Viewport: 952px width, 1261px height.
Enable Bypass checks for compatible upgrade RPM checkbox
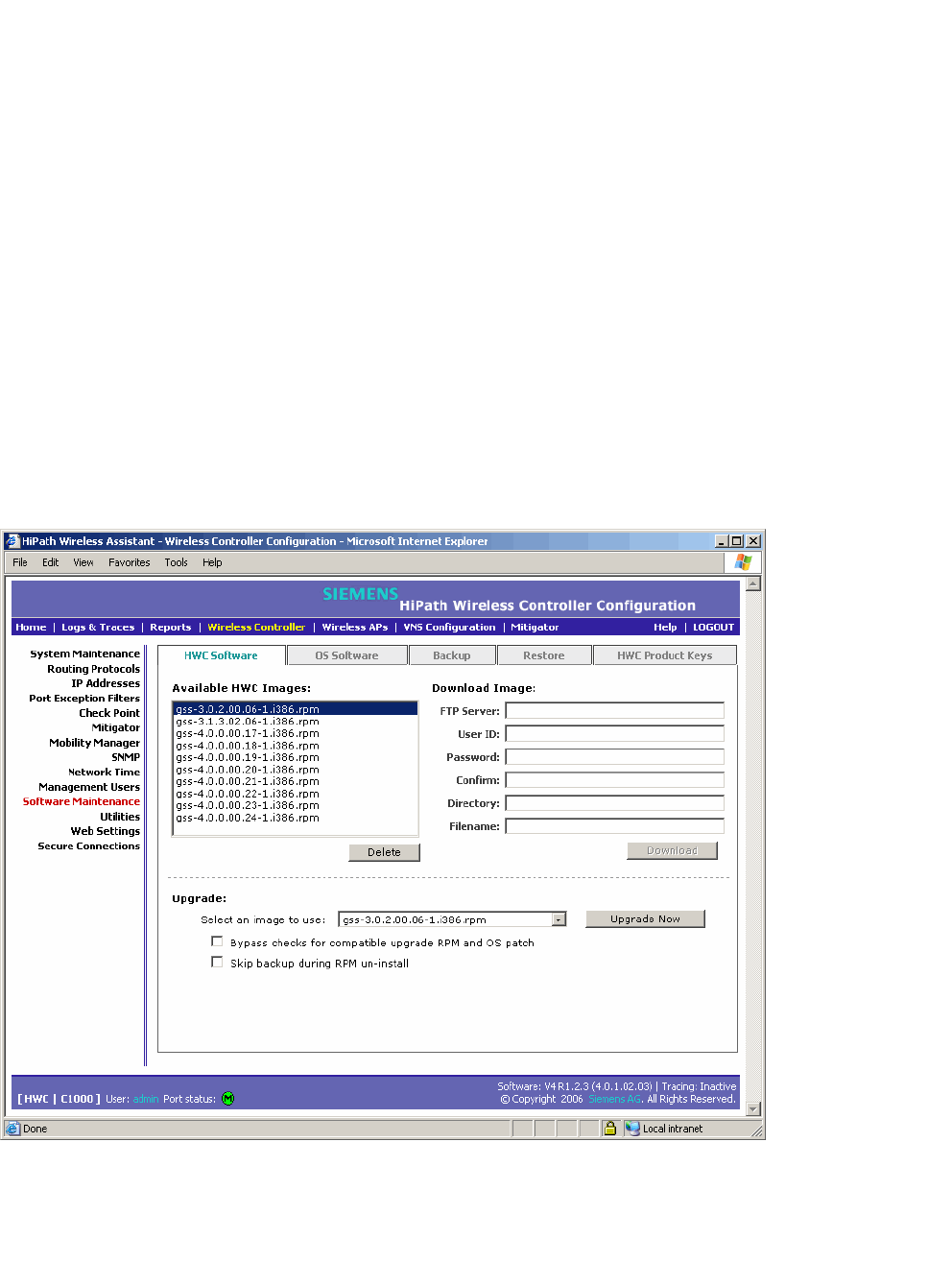(x=217, y=941)
